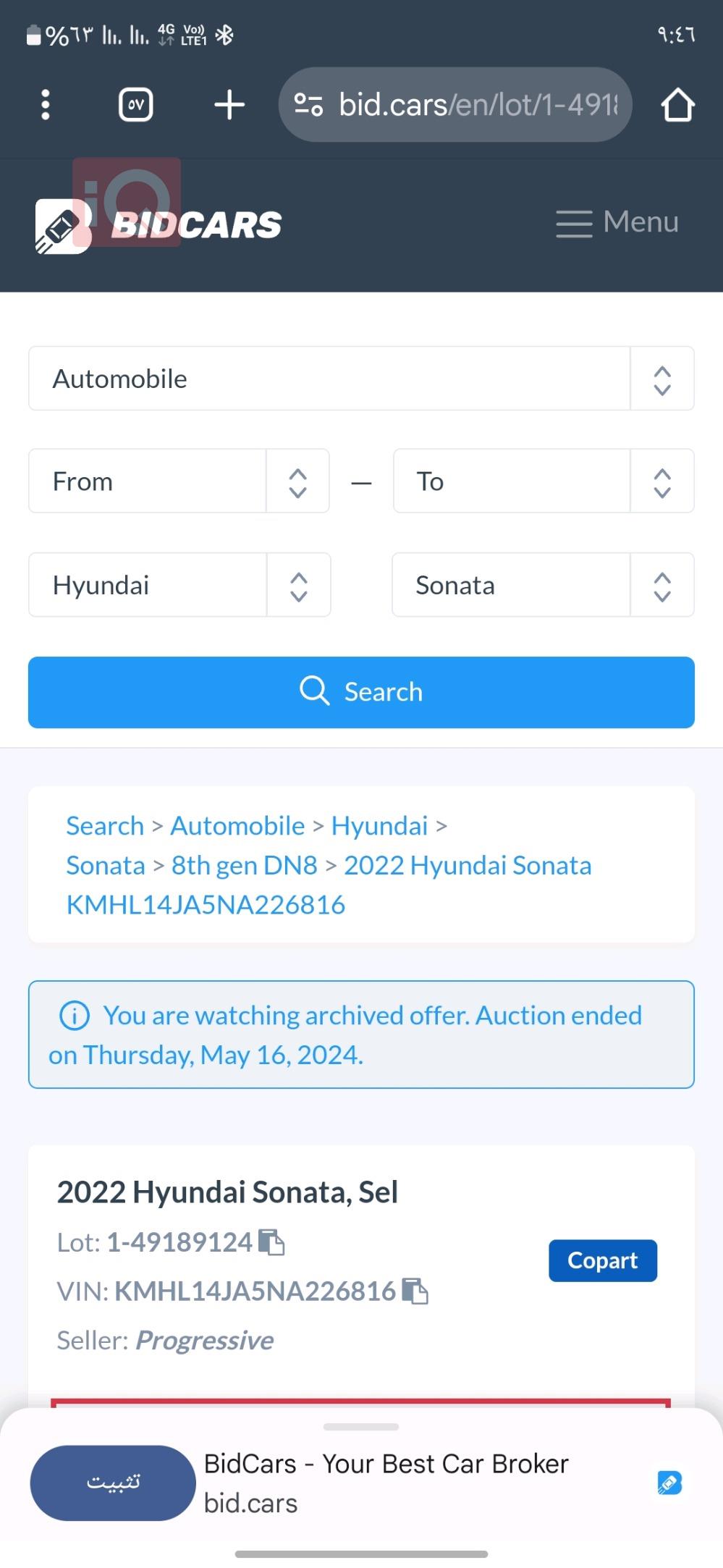
Task: Open the tab switcher showing tab count
Action: coord(135,105)
